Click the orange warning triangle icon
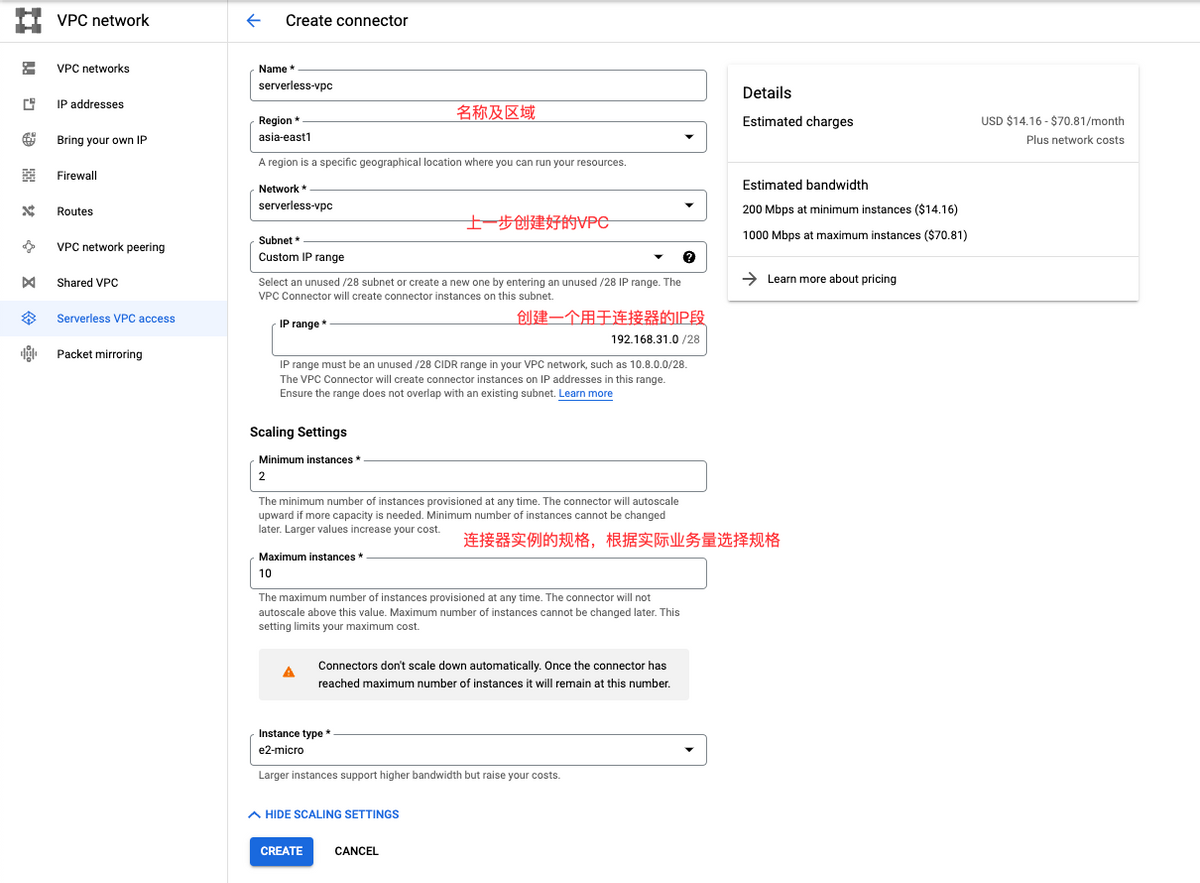 pos(289,672)
